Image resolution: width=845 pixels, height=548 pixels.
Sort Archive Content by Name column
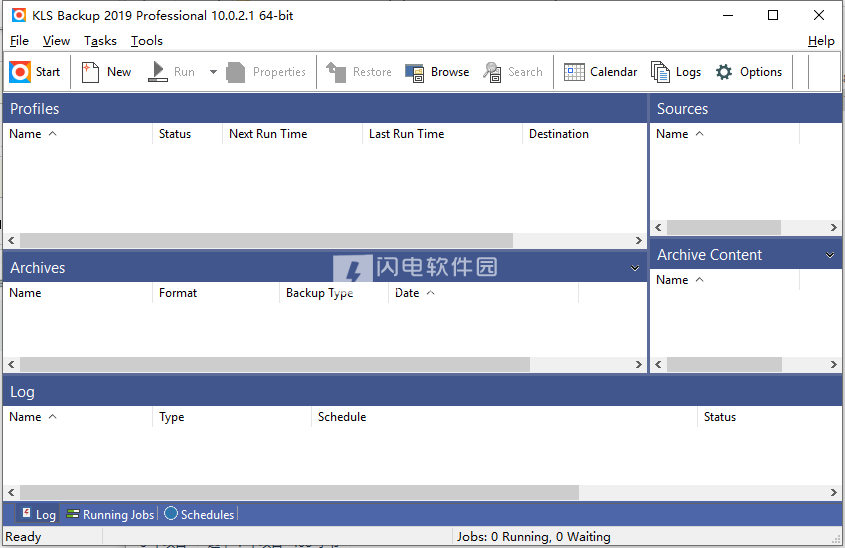[725, 280]
